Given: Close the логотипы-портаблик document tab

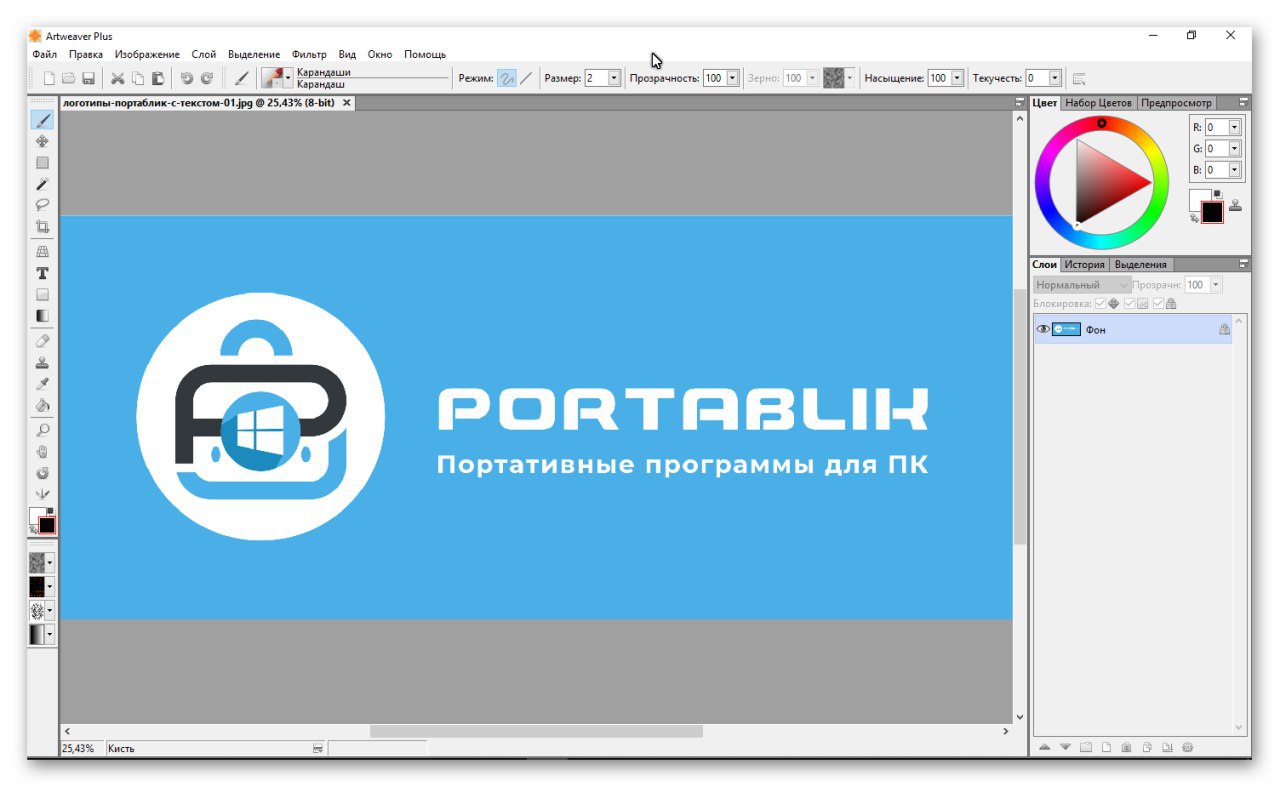Looking at the screenshot, I should click(347, 103).
